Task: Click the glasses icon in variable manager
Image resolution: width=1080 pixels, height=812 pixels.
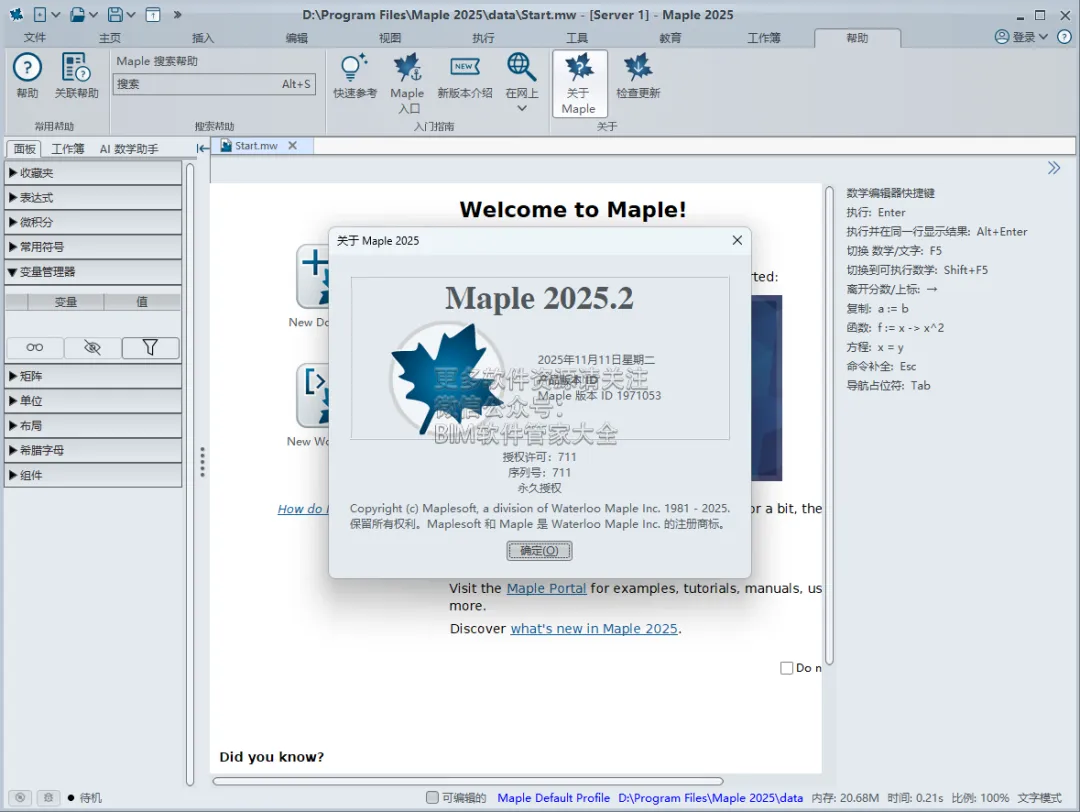Action: pos(34,348)
